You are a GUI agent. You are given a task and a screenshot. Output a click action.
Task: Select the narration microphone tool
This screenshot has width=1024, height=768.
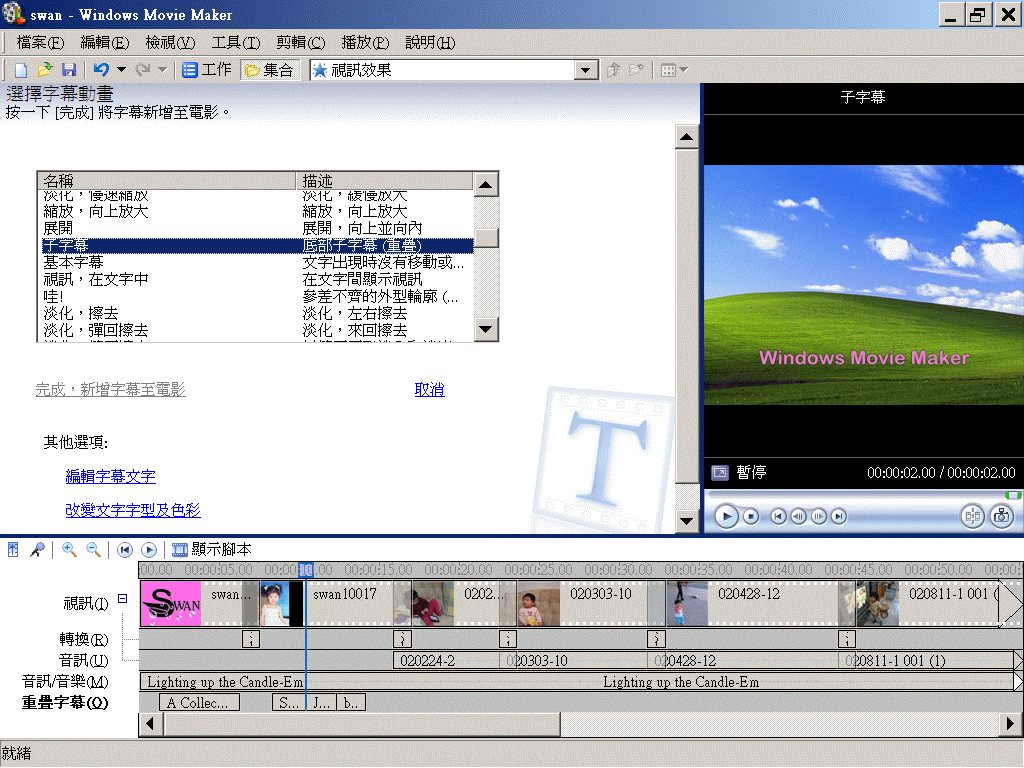pyautogui.click(x=37, y=549)
